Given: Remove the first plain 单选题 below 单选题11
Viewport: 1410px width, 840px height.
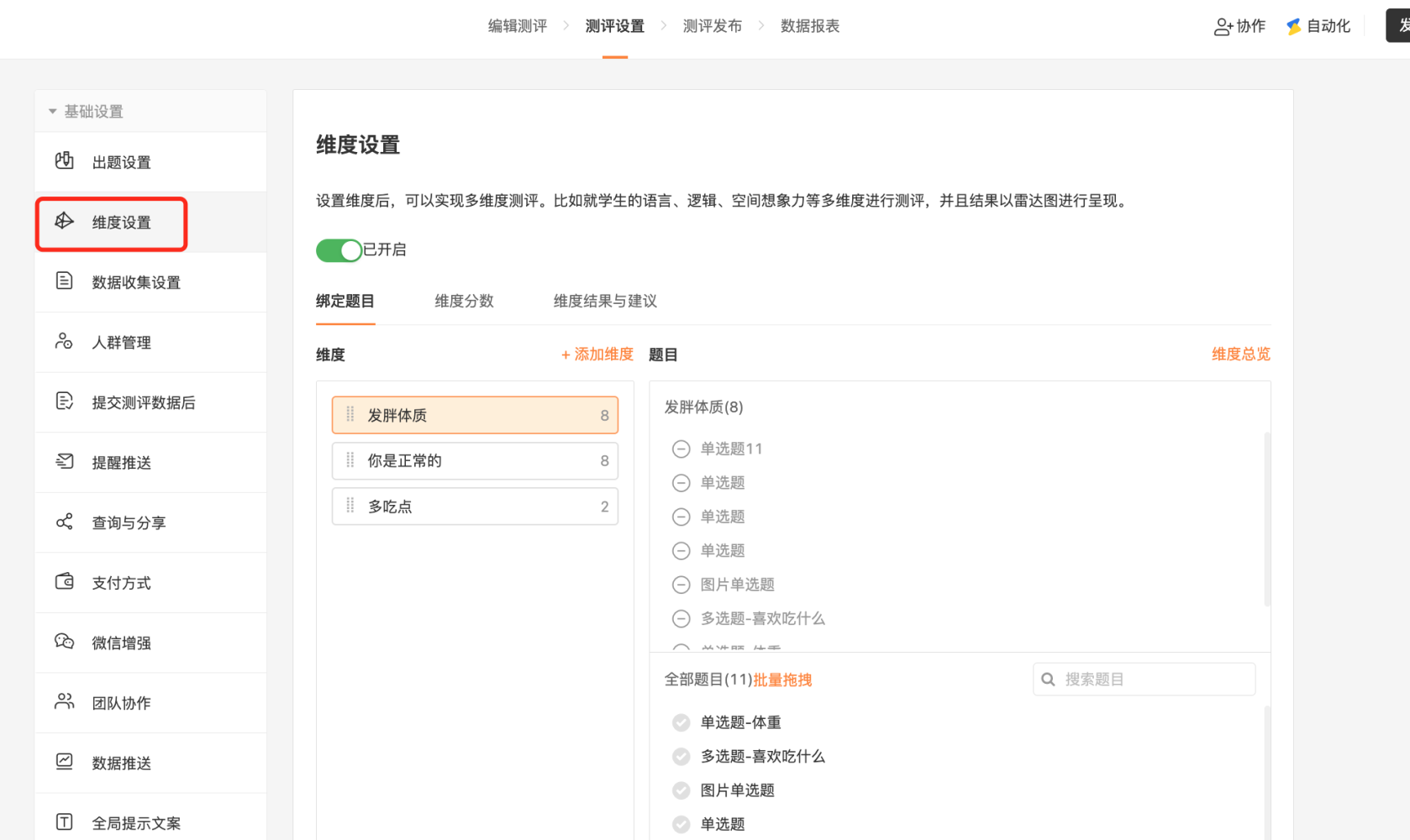Looking at the screenshot, I should tap(681, 483).
